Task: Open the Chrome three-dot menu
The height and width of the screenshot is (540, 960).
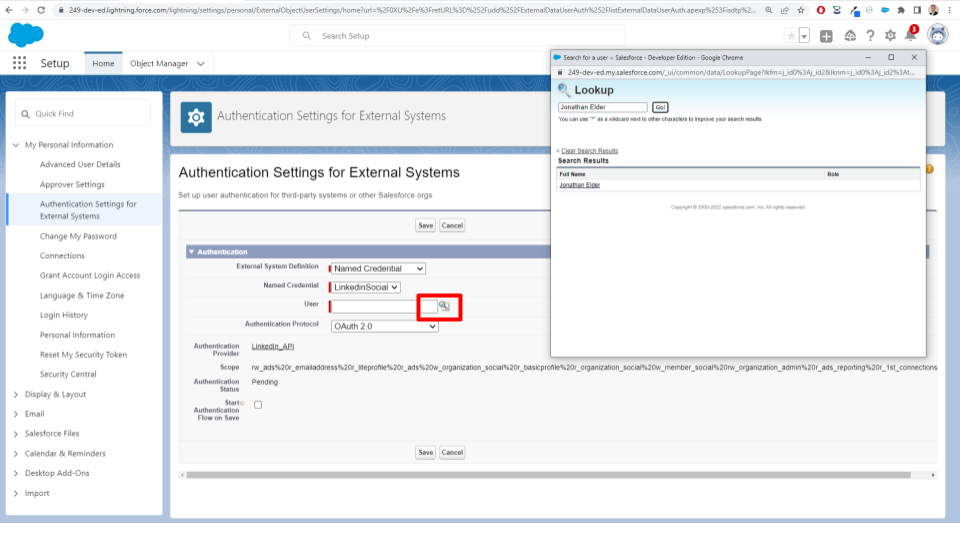Action: pos(950,10)
